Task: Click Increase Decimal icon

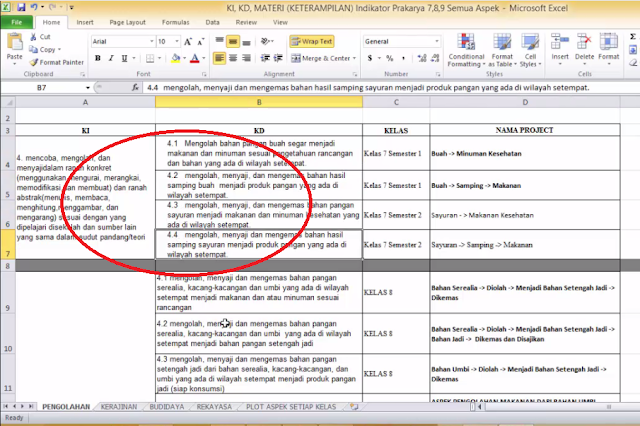Action: [x=422, y=58]
